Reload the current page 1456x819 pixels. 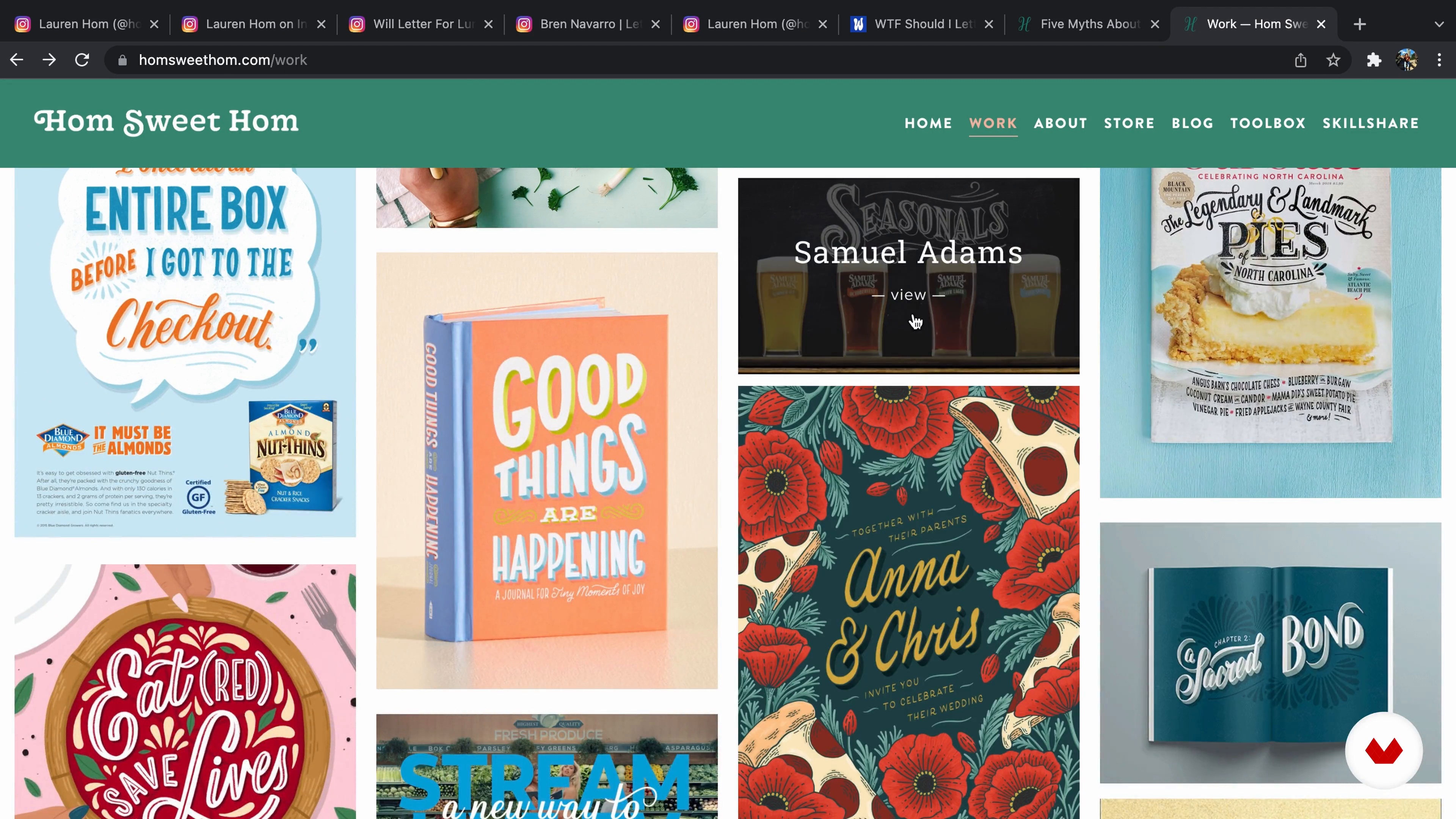(82, 60)
